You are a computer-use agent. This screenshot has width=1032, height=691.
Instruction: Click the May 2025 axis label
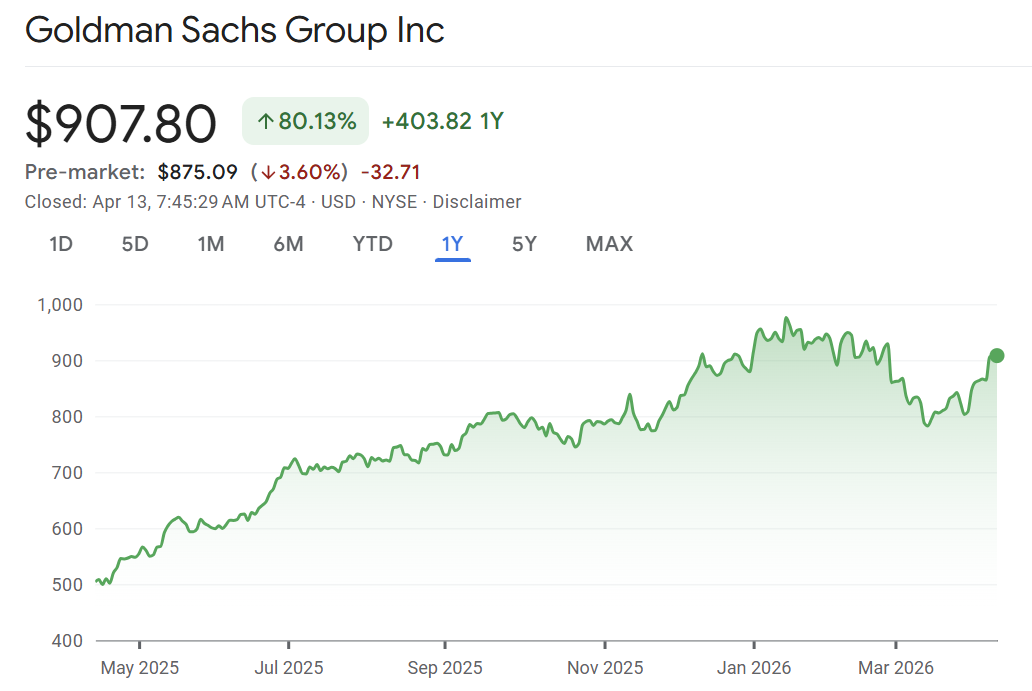[x=139, y=667]
